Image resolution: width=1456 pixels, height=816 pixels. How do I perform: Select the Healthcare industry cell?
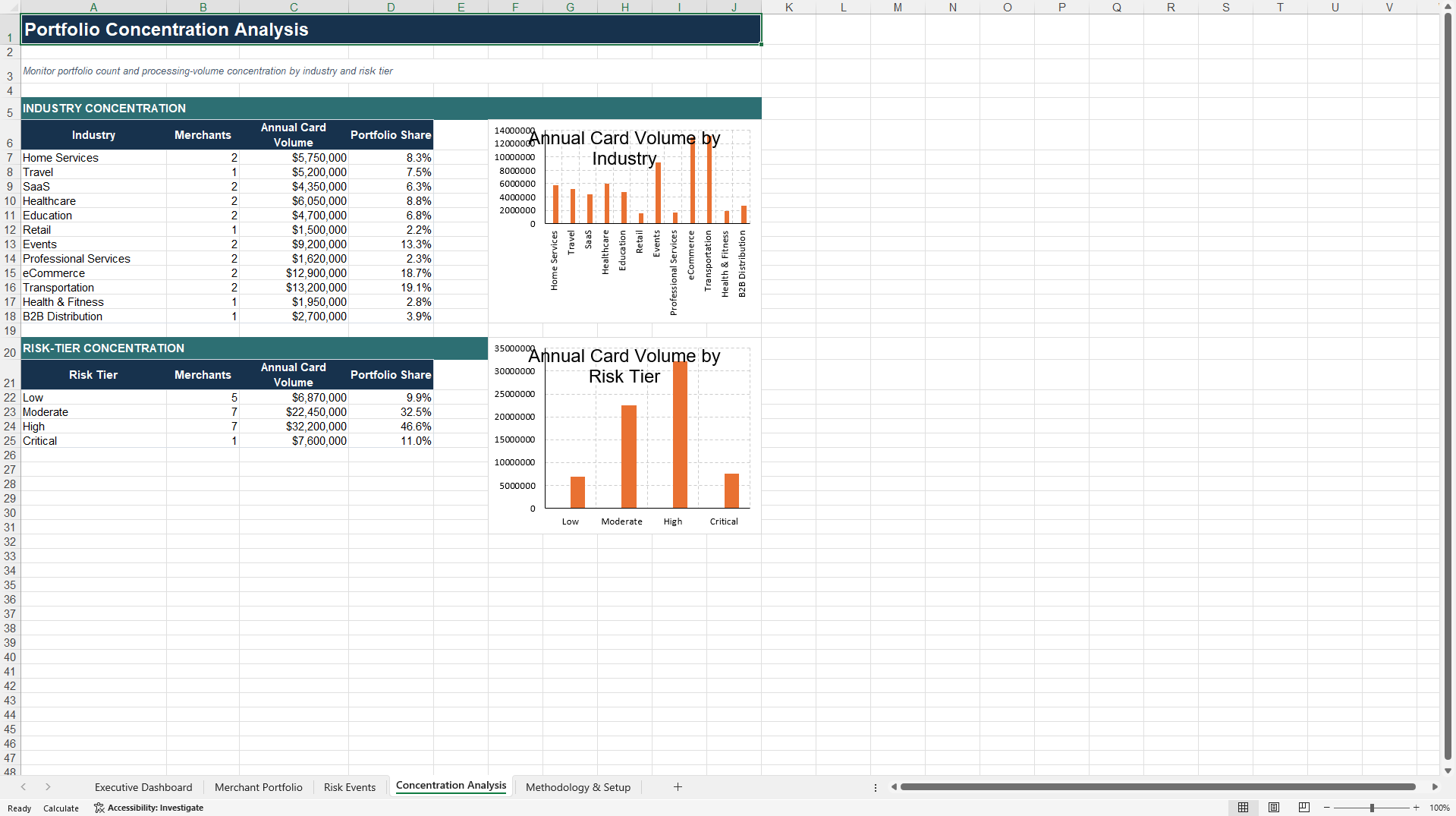coord(93,201)
